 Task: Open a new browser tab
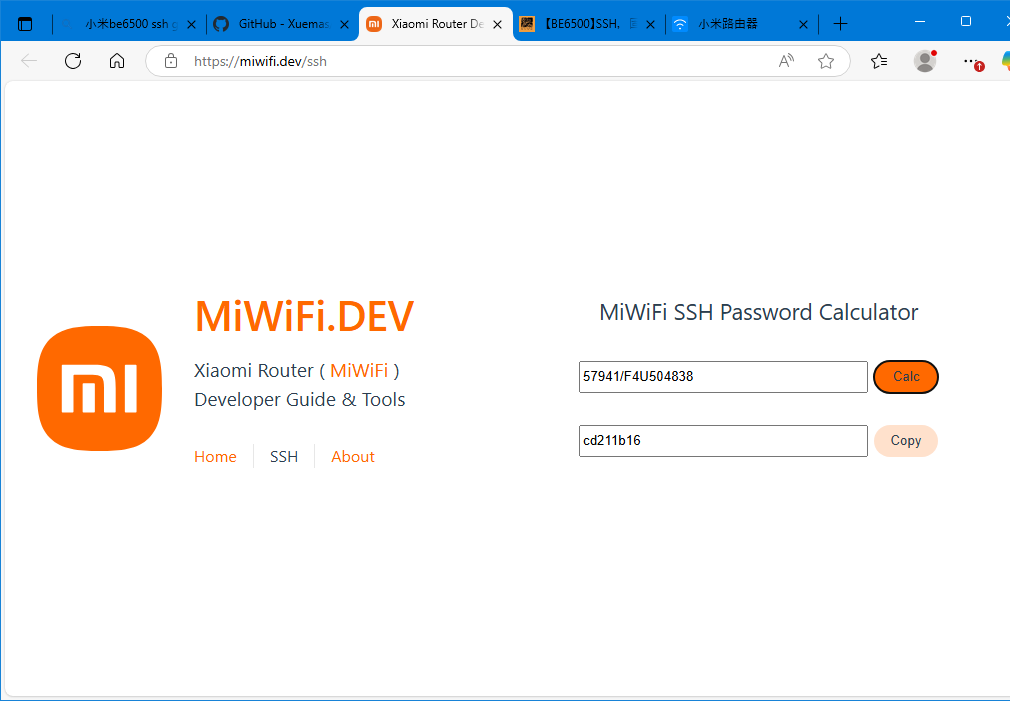840,24
